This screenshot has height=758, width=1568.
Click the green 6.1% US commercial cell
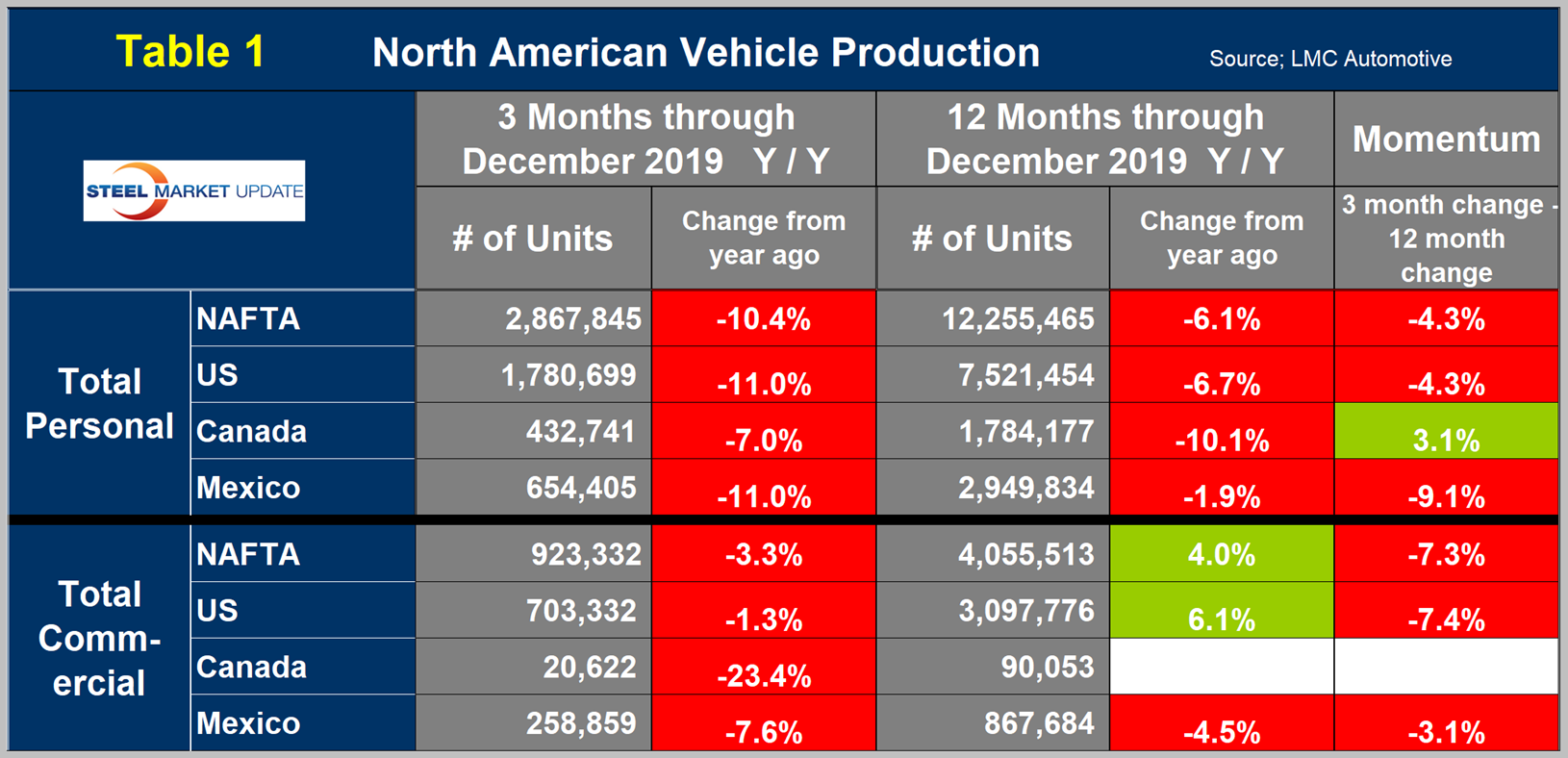point(1221,611)
